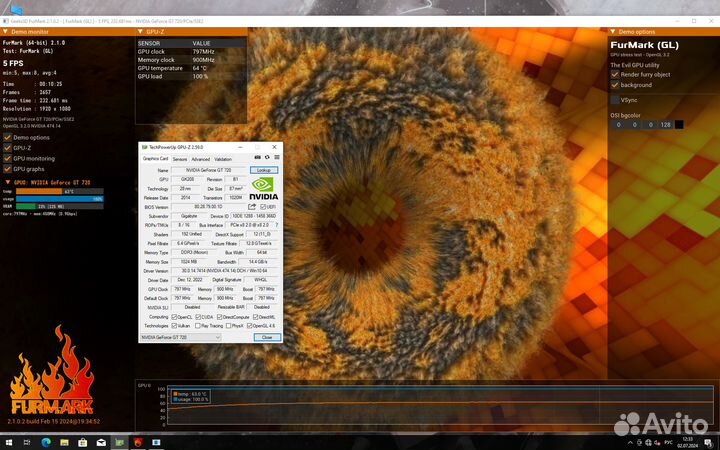Collapse the Demo options panel header
Screen dimensions: 720x450
(614, 32)
